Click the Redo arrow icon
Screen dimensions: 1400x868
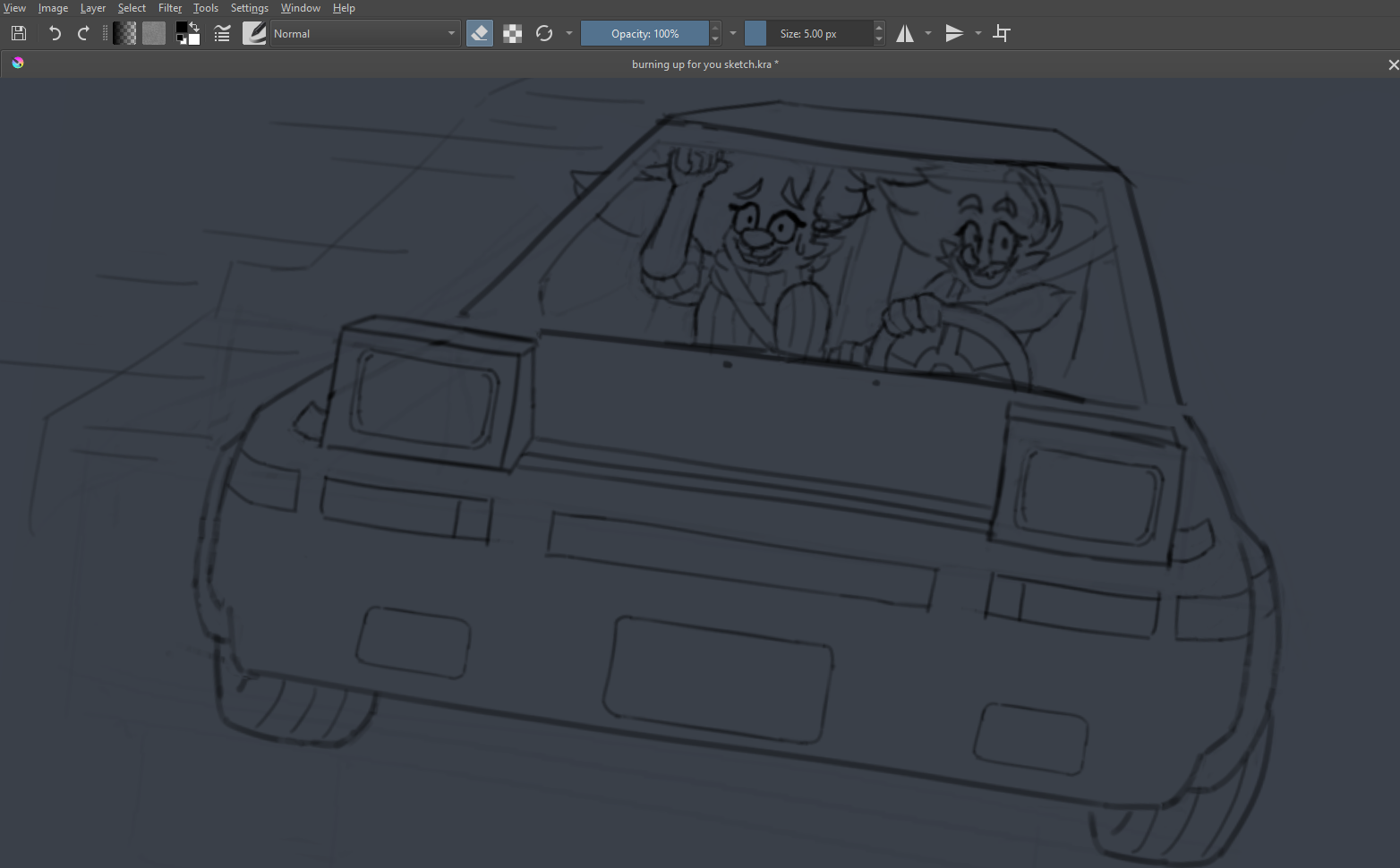[x=83, y=34]
